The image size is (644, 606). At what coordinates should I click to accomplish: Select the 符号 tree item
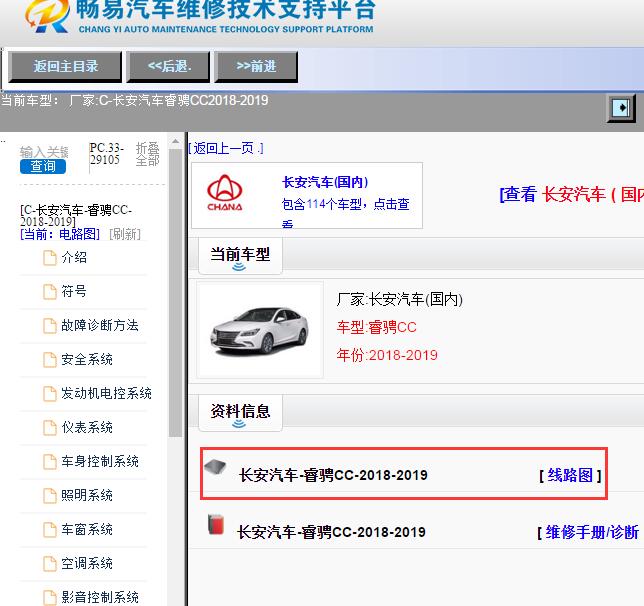click(74, 292)
